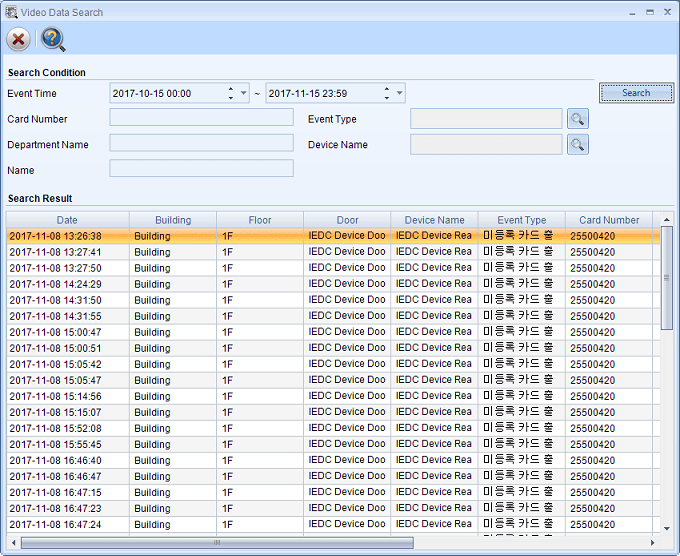Select row dated 2017-11-08 15:00:51
This screenshot has width=680, height=556.
333,348
